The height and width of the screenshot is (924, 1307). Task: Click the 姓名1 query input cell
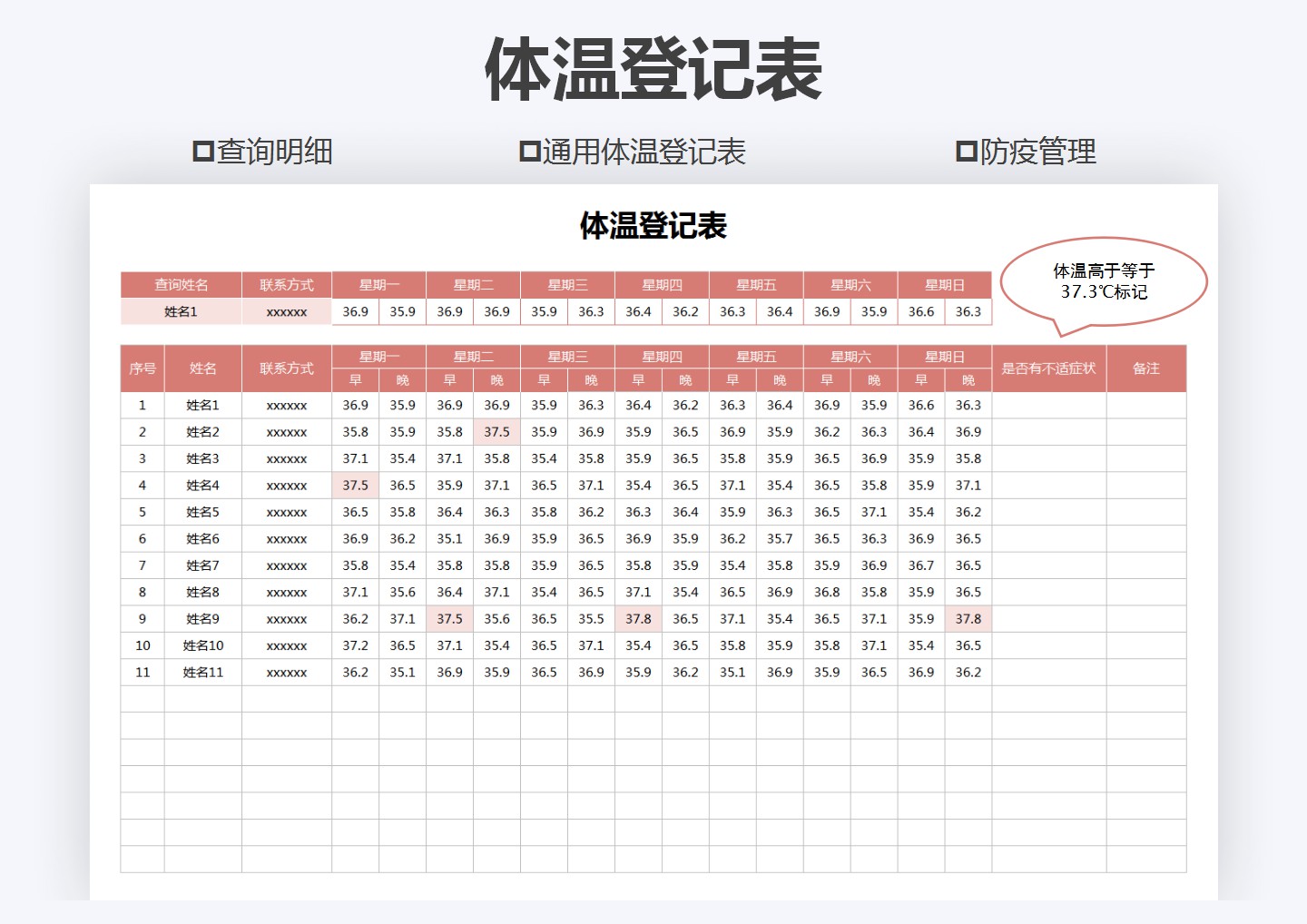tap(181, 310)
